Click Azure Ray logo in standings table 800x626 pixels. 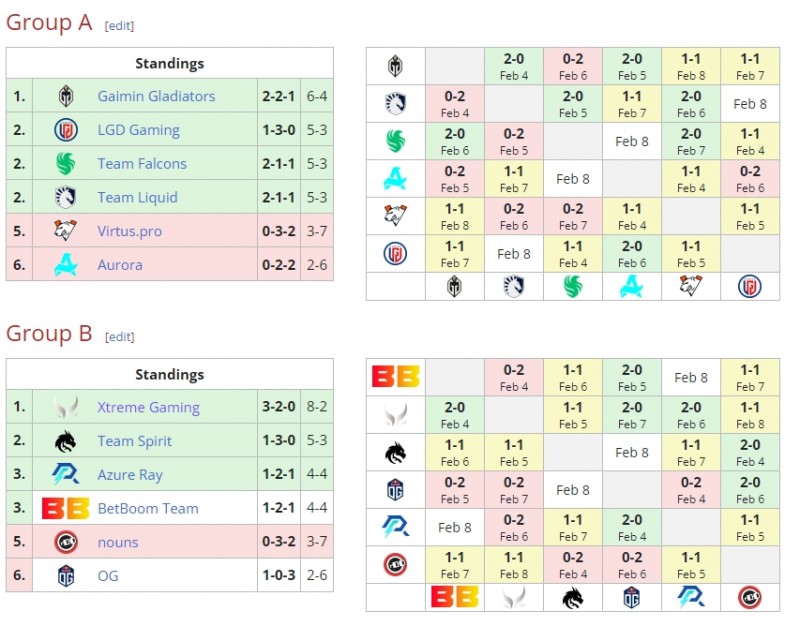tap(66, 475)
